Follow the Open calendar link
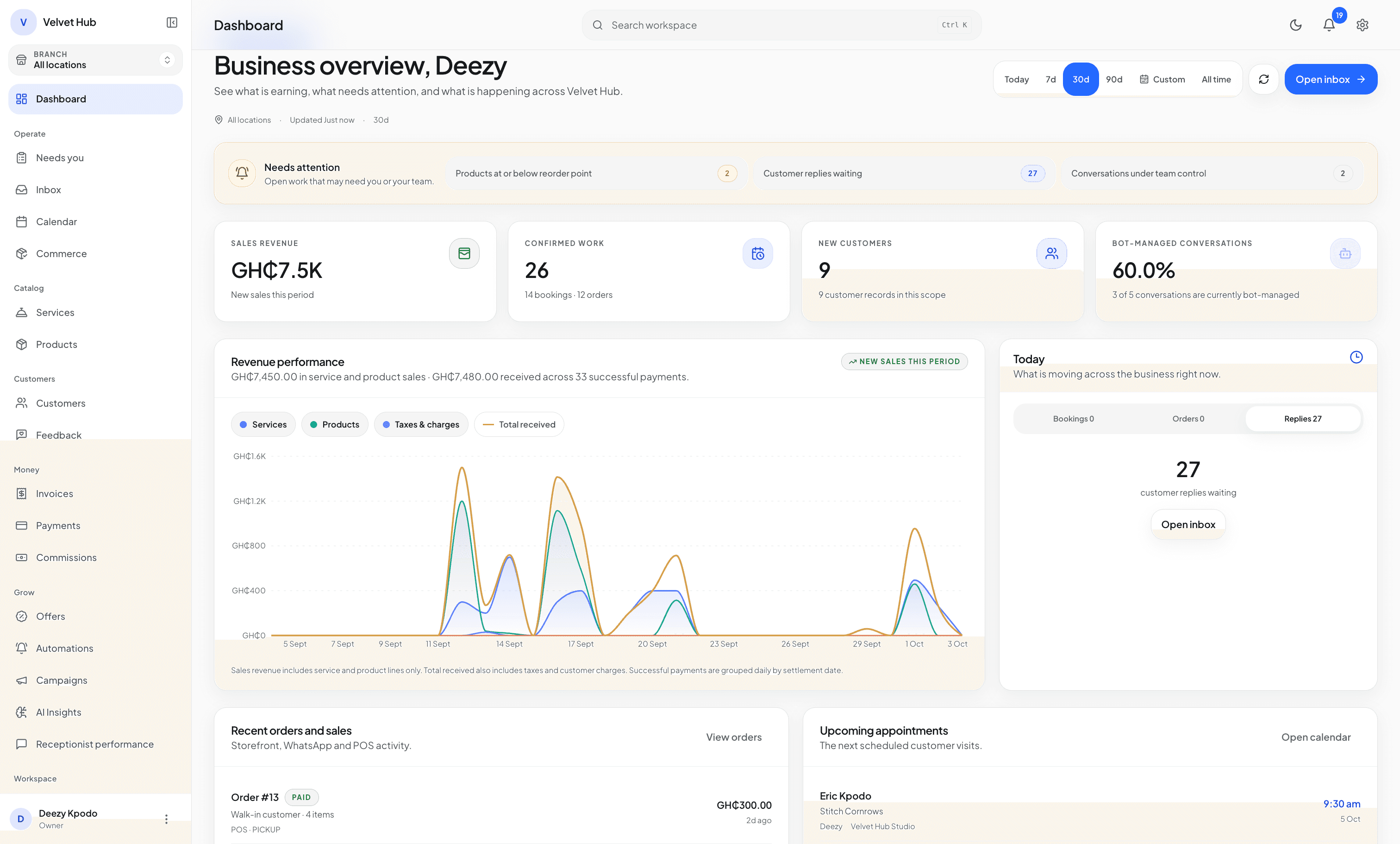Screen dimensions: 1400x844 click(1316, 737)
